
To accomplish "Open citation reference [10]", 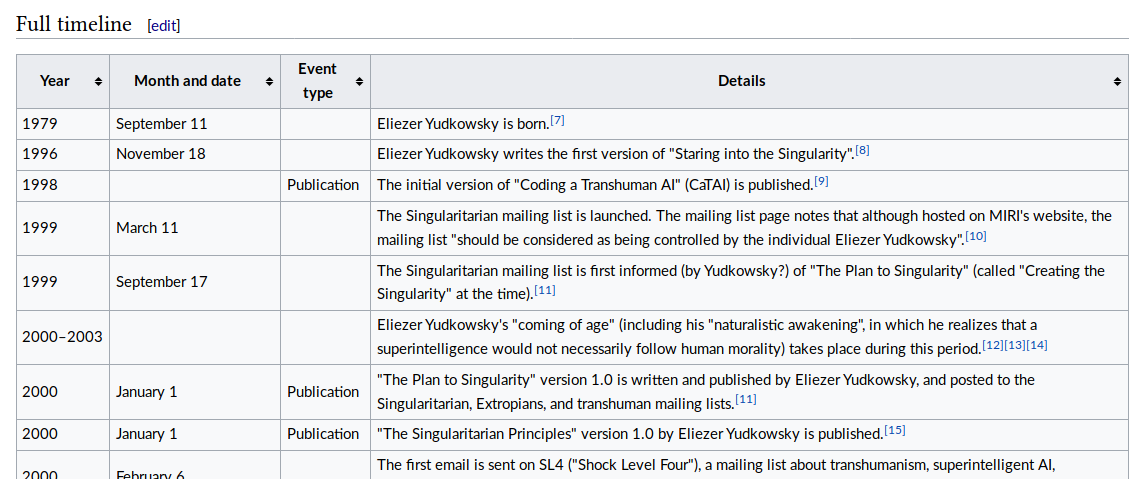I will click(x=976, y=236).
